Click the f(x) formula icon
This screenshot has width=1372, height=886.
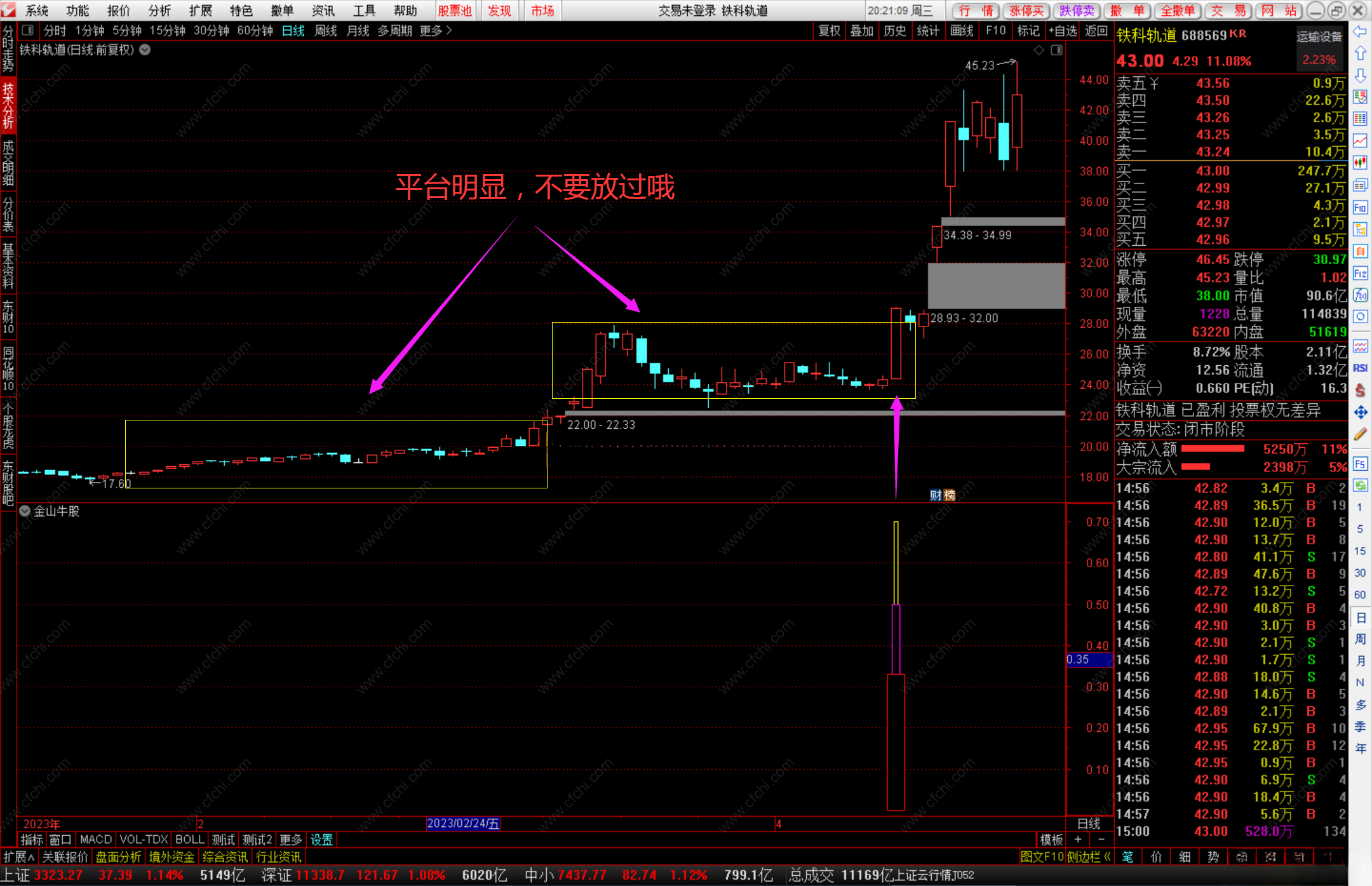coord(1360,295)
